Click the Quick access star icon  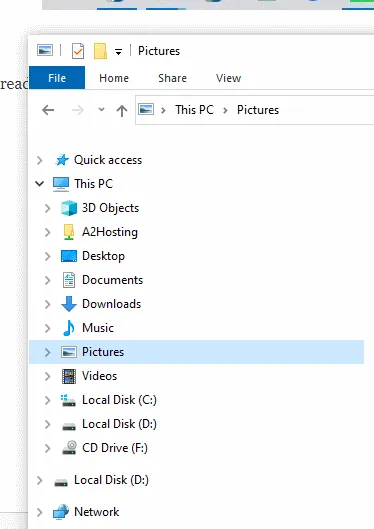tap(62, 160)
